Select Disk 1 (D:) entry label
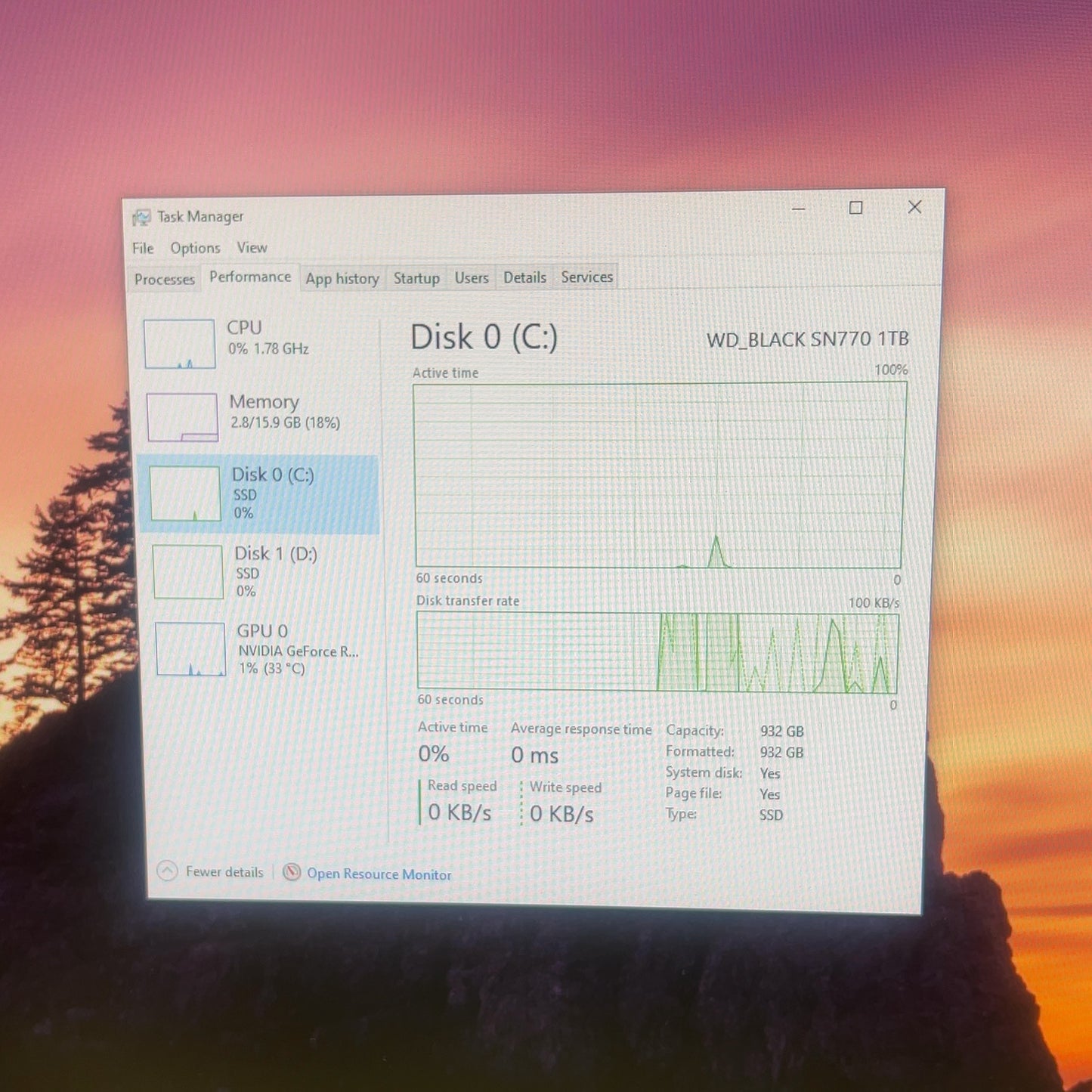This screenshot has width=1092, height=1092. coord(276,554)
